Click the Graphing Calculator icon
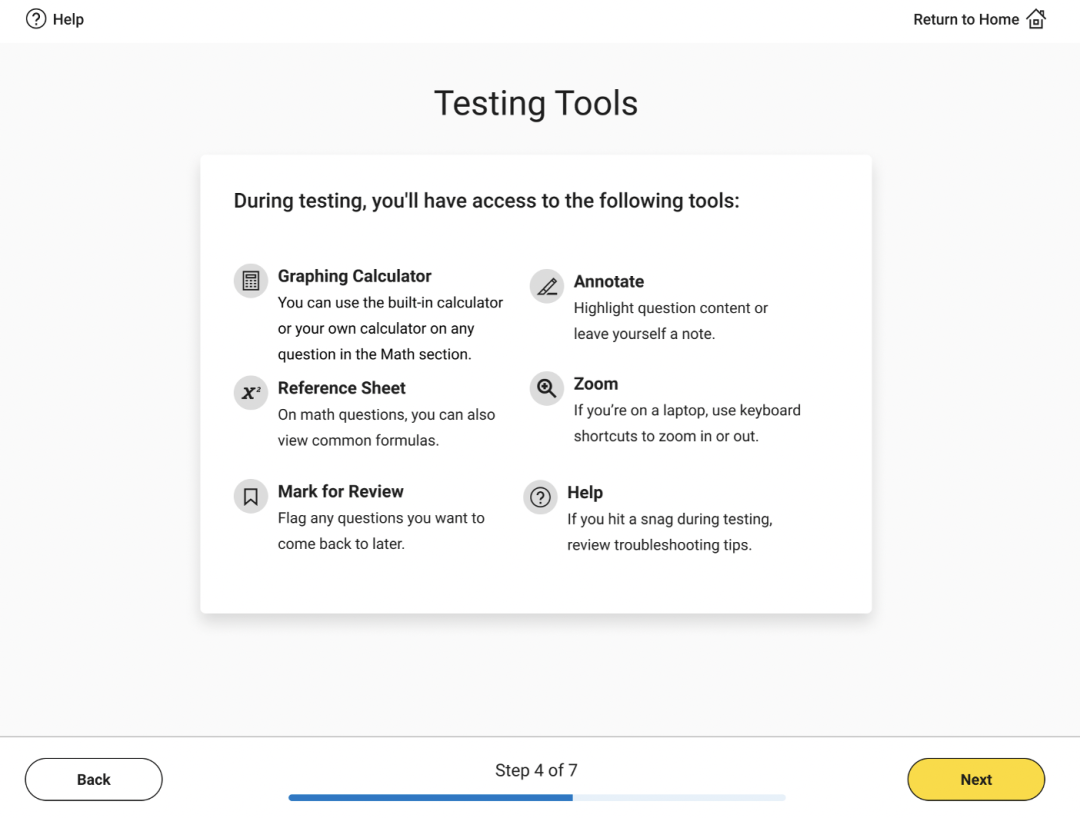 click(x=251, y=281)
